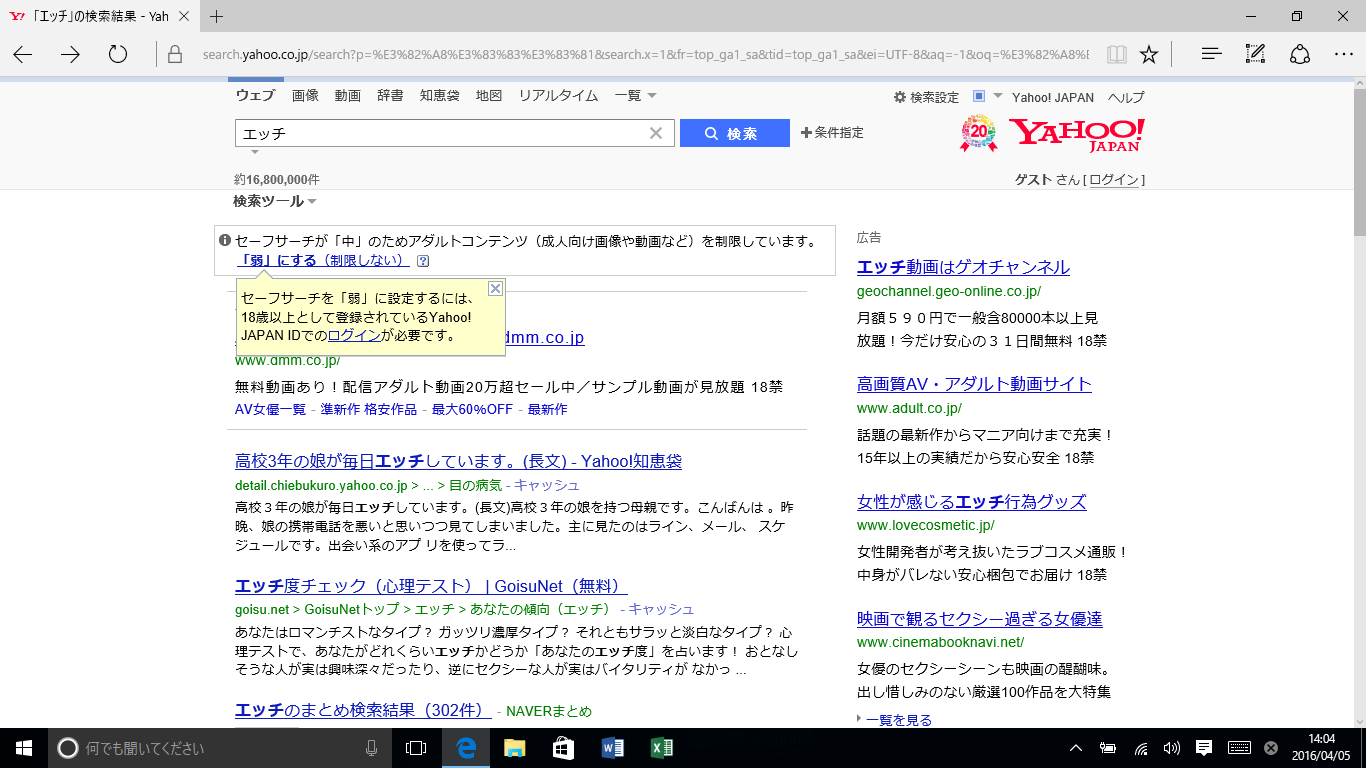Open the Edge Hub panel
The image size is (1366, 768).
coord(1212,54)
